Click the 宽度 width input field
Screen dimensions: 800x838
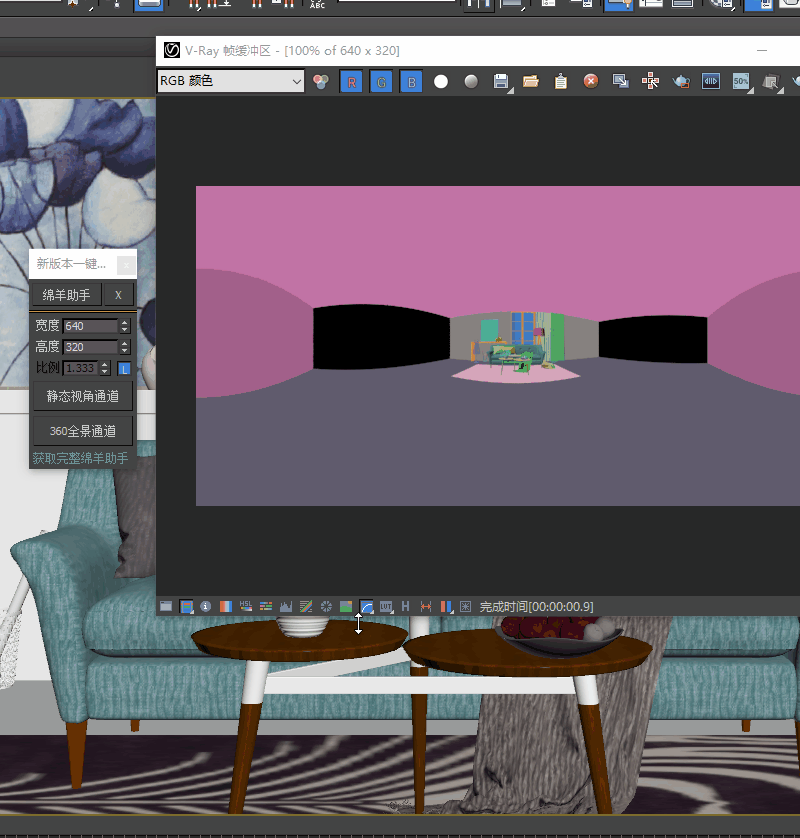(x=90, y=326)
